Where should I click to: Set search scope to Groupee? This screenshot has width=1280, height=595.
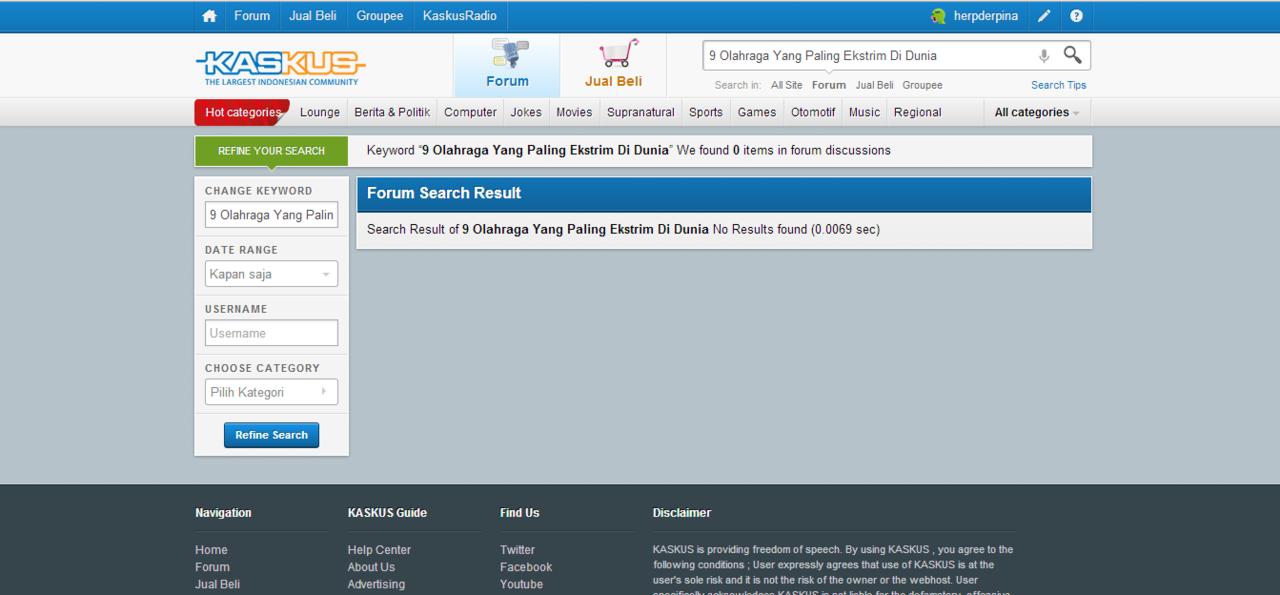(x=922, y=85)
